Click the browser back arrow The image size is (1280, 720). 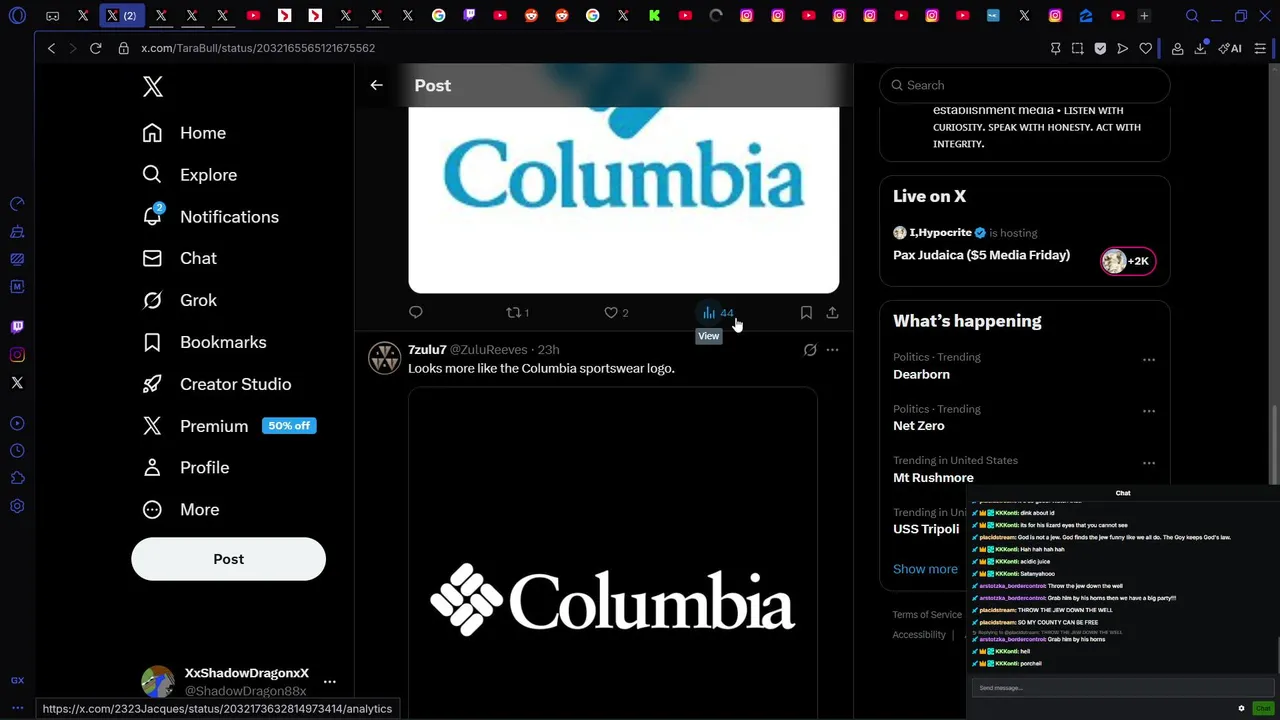point(51,48)
